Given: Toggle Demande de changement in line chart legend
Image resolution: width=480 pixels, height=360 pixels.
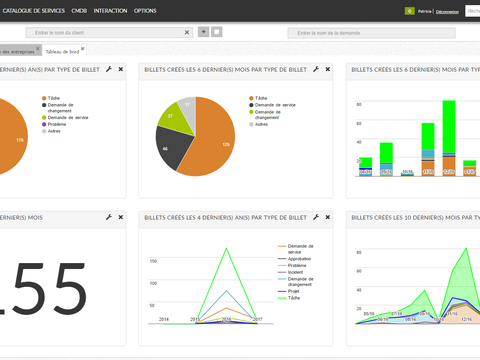Looking at the screenshot, I should 296,282.
